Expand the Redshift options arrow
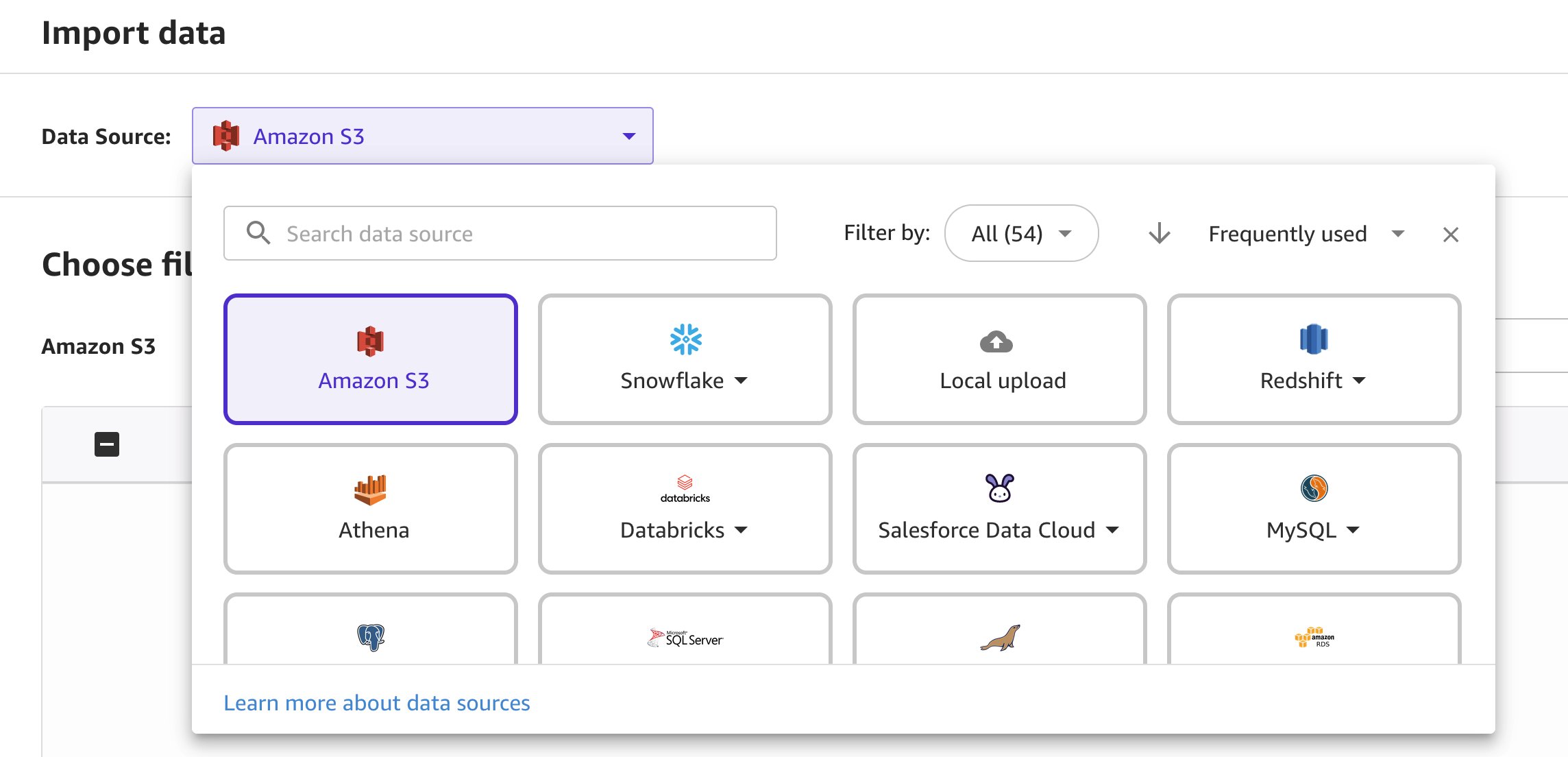The image size is (1568, 757). point(1359,381)
